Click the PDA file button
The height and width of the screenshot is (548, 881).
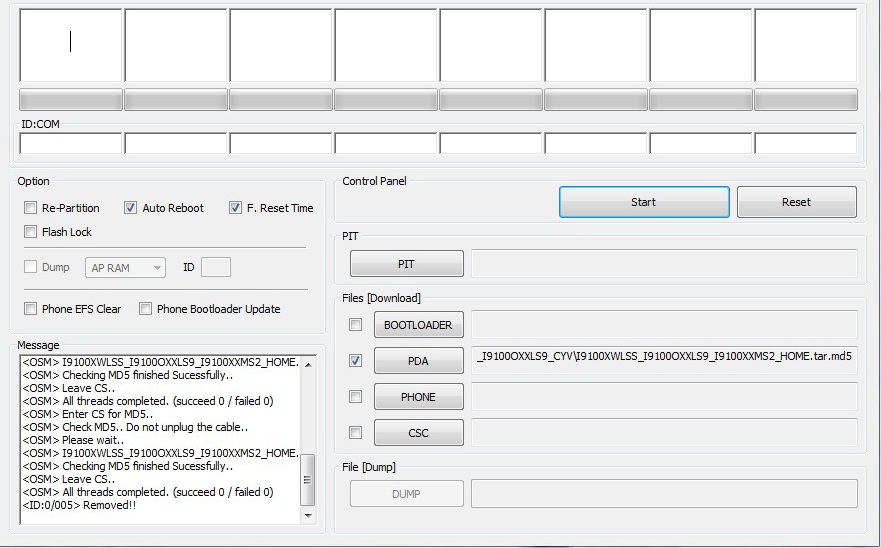419,361
